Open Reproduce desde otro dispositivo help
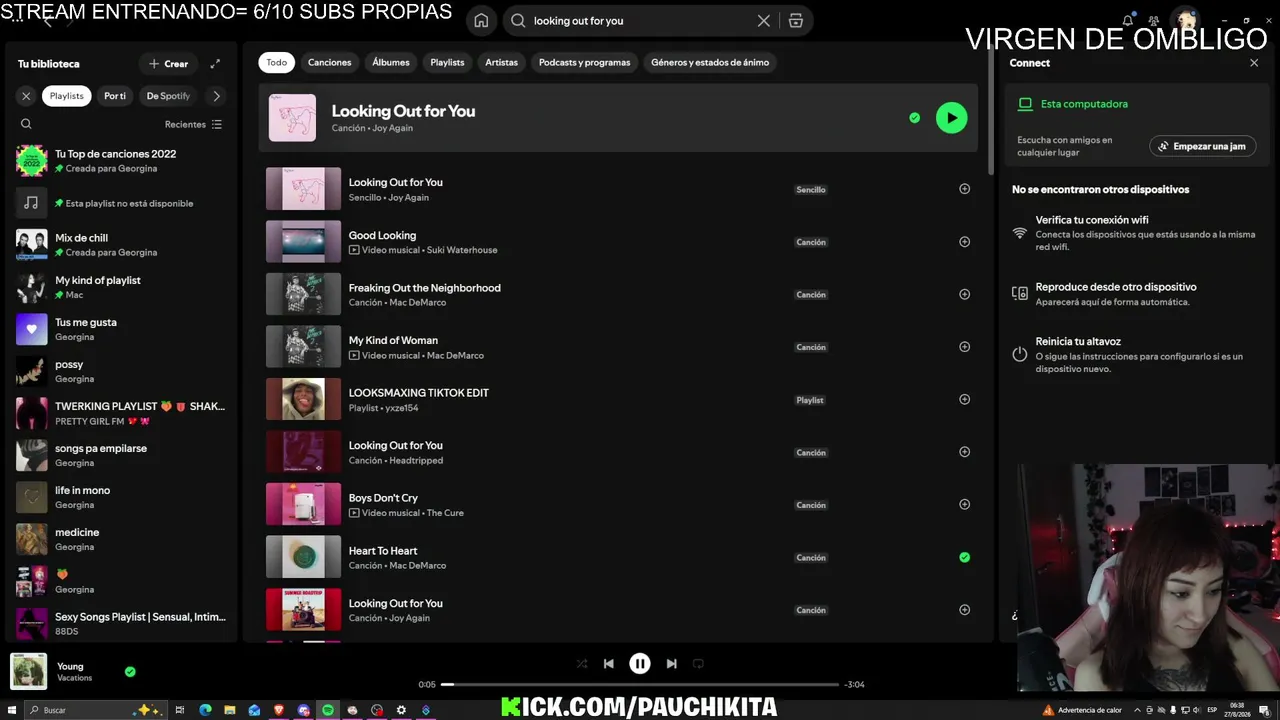 (x=1137, y=294)
